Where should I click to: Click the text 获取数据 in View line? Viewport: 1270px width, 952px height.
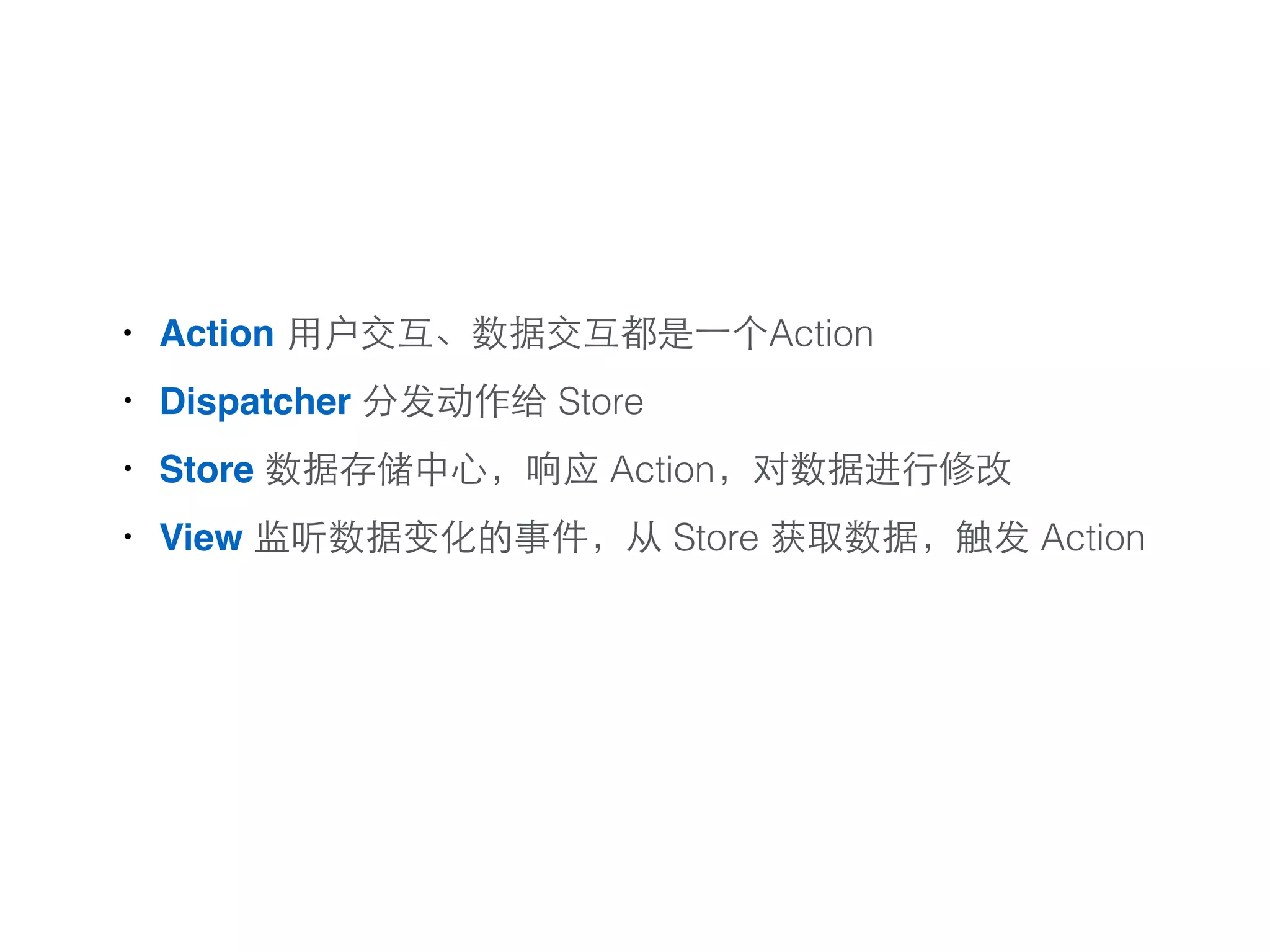click(x=844, y=537)
